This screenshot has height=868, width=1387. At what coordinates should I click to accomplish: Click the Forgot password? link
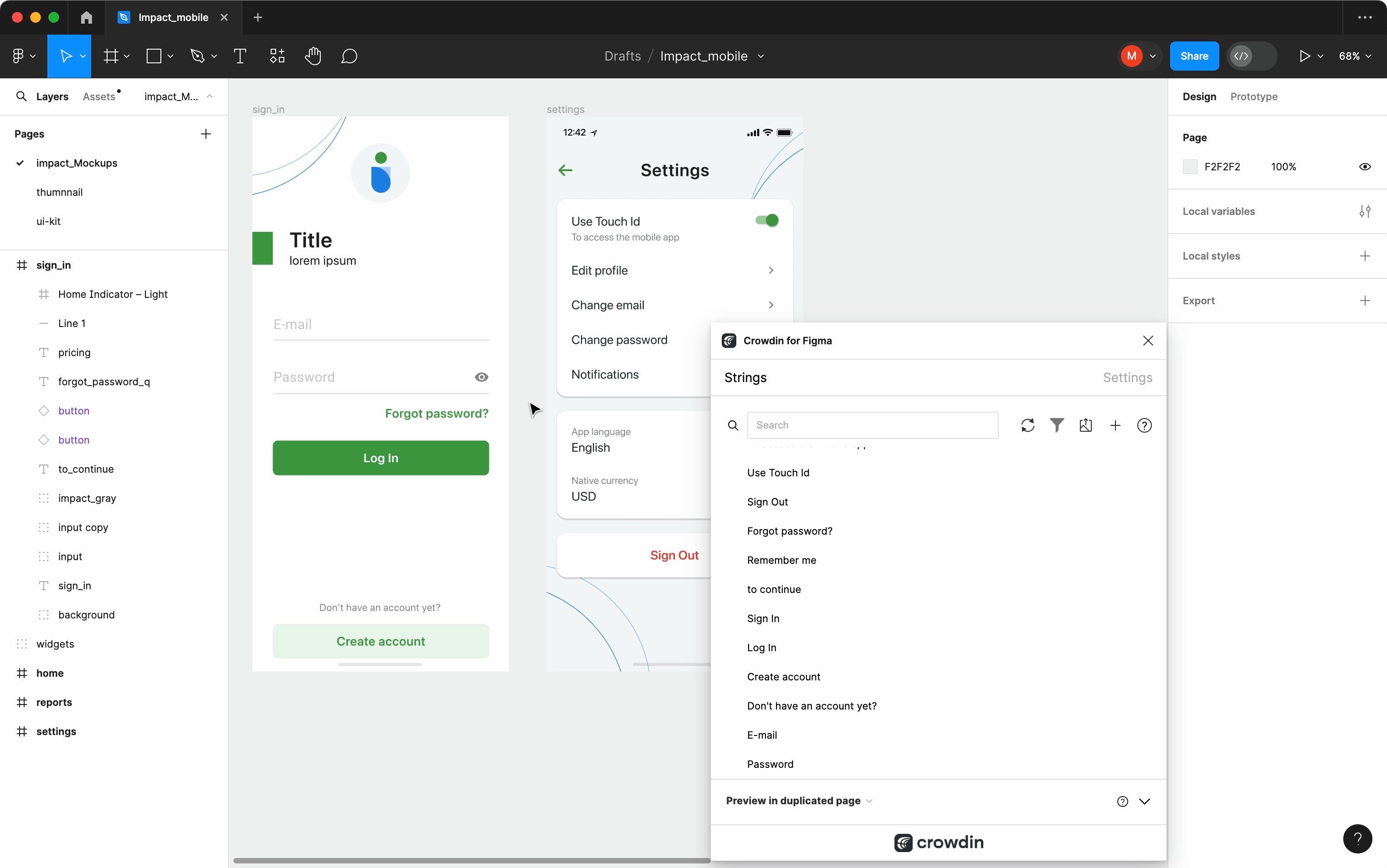tap(437, 413)
